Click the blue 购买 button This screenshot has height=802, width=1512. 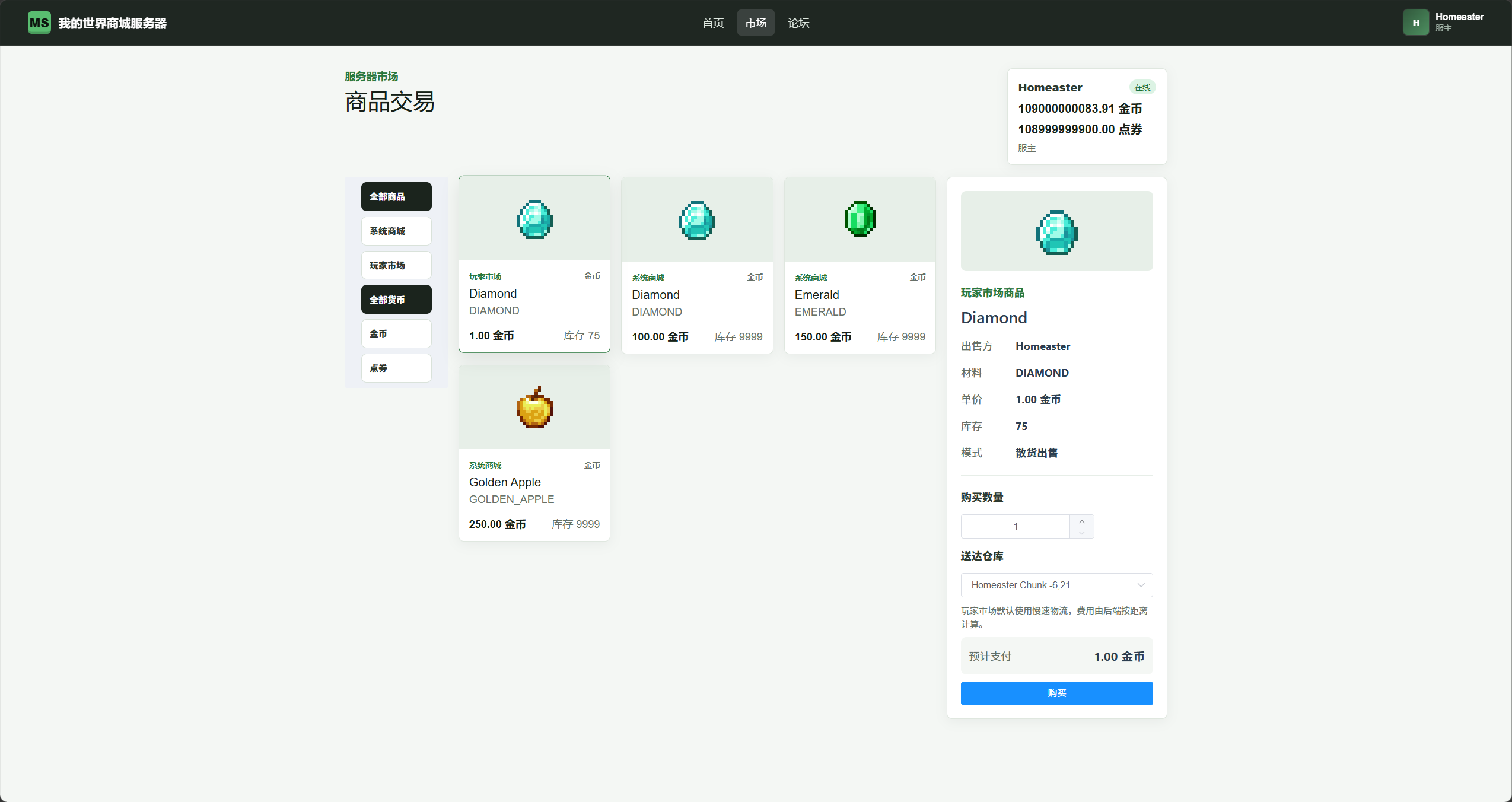1056,693
